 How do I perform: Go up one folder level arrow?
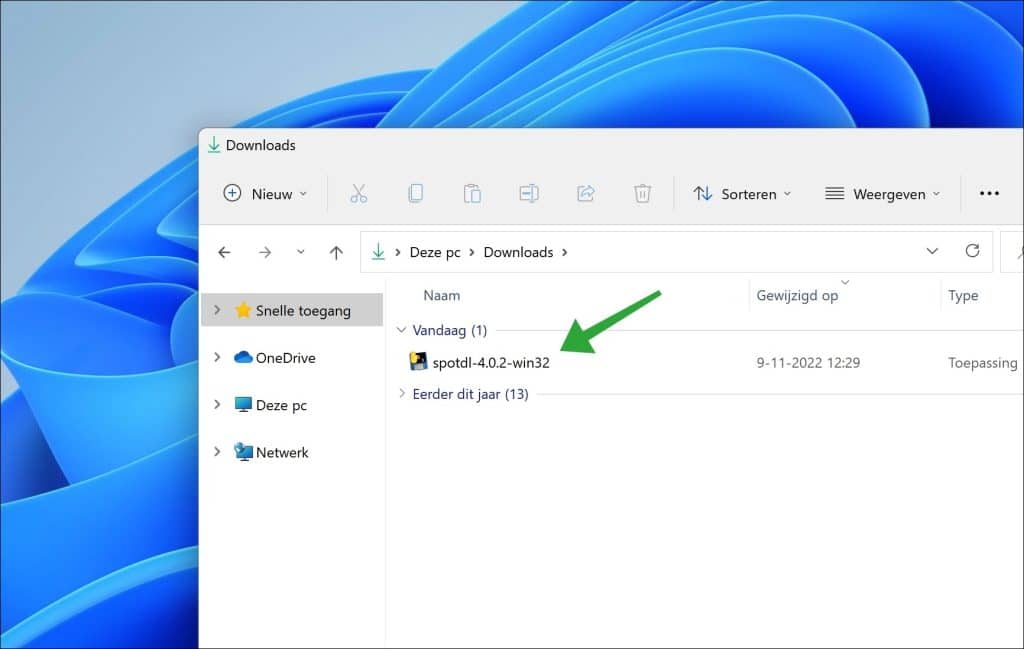click(x=336, y=252)
